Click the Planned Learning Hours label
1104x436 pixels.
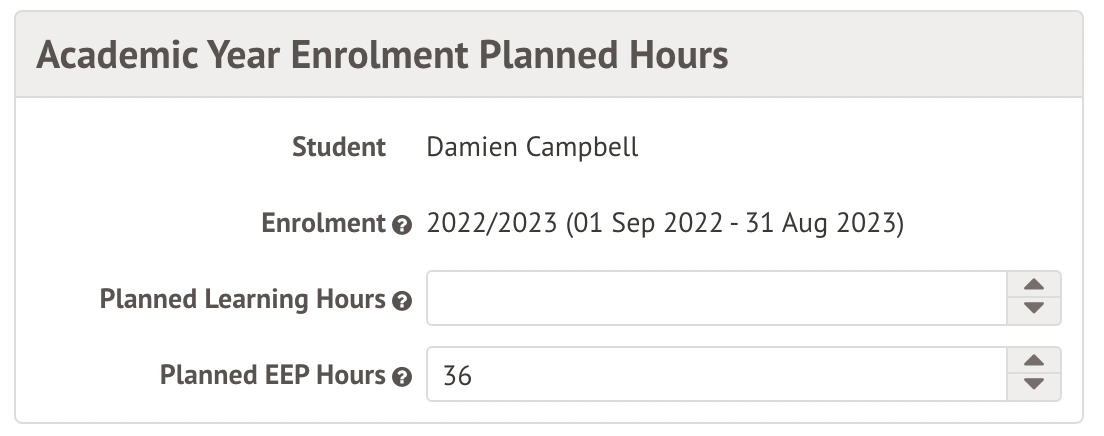(x=243, y=299)
